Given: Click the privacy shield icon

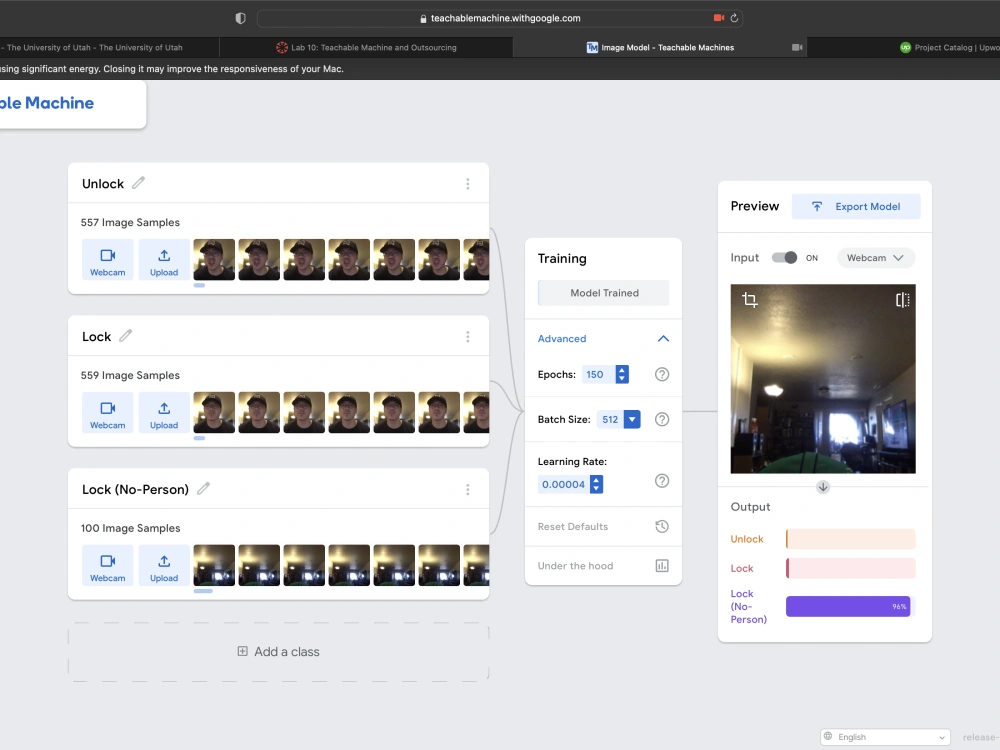Looking at the screenshot, I should (240, 18).
